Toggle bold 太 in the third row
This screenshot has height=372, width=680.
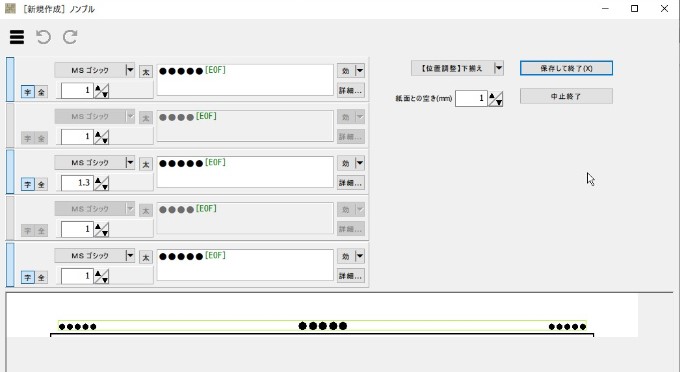(x=146, y=164)
